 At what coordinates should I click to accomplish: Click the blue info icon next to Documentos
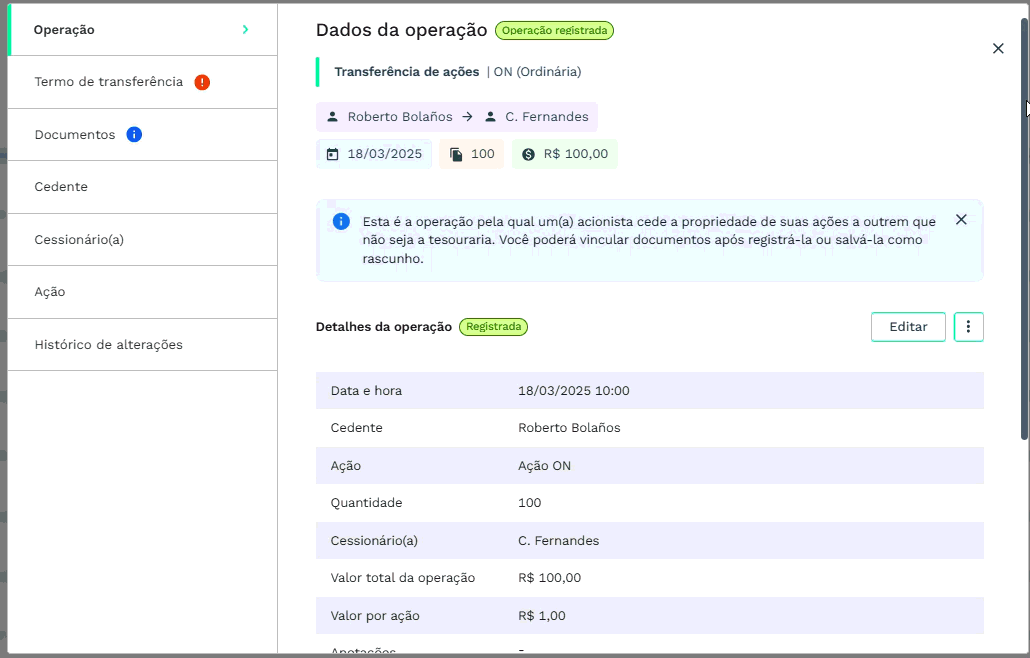[134, 134]
